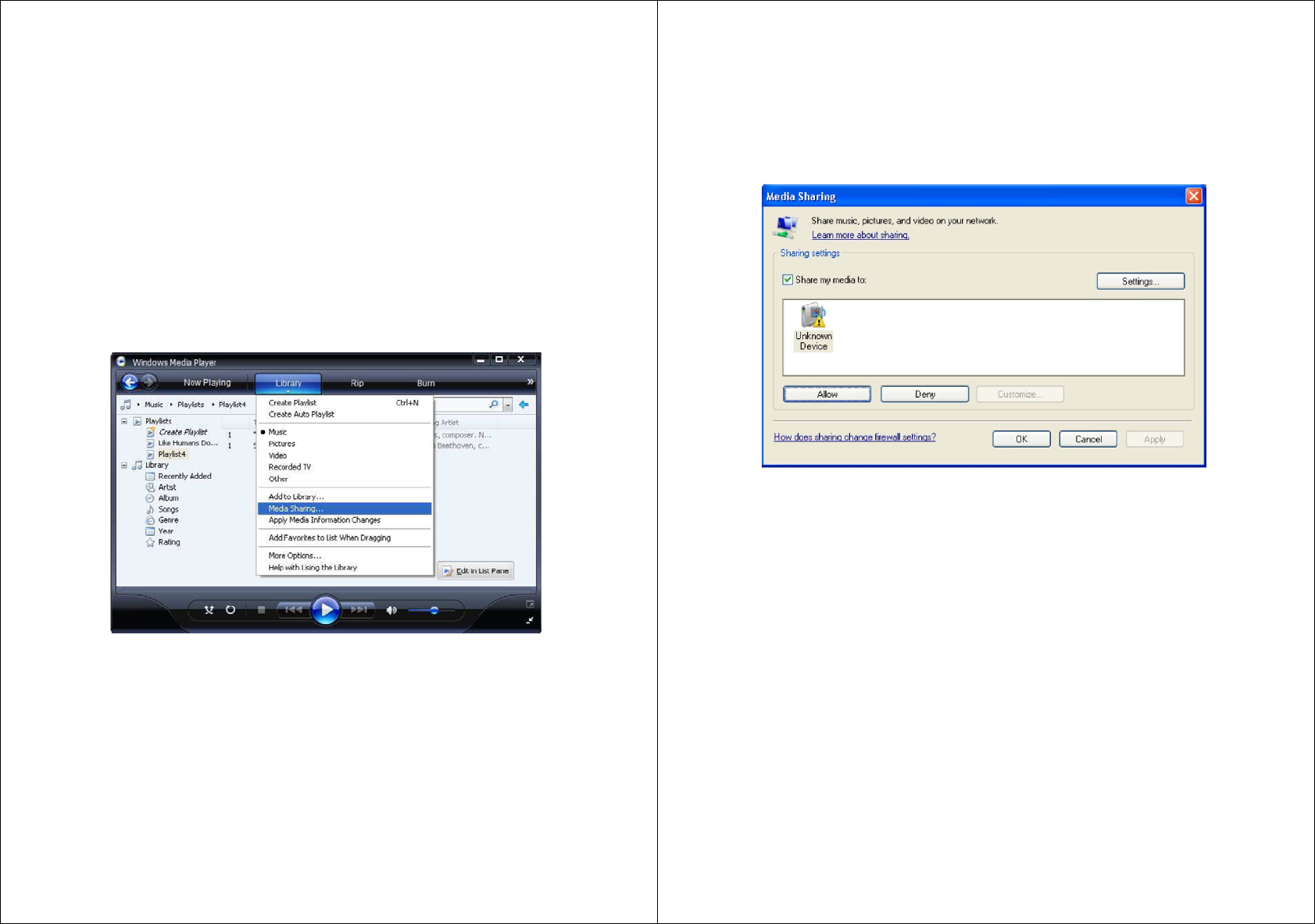Image resolution: width=1315 pixels, height=924 pixels.
Task: Open Help with Using the Library
Action: 345,568
